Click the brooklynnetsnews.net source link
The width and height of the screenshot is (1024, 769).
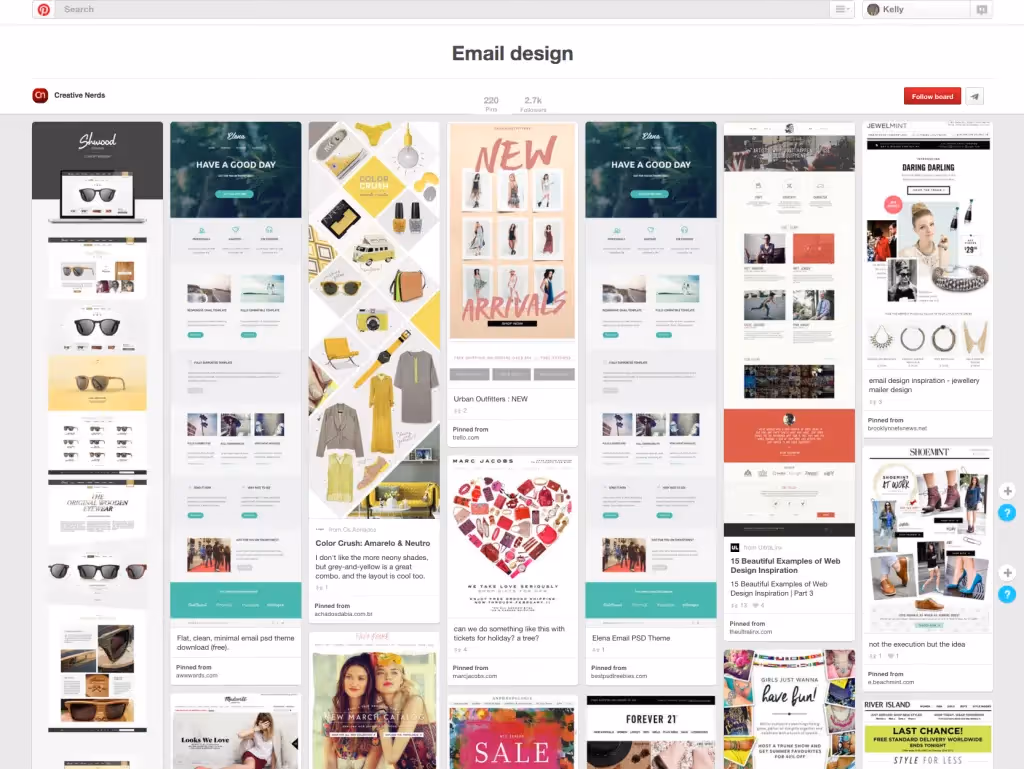[x=897, y=428]
